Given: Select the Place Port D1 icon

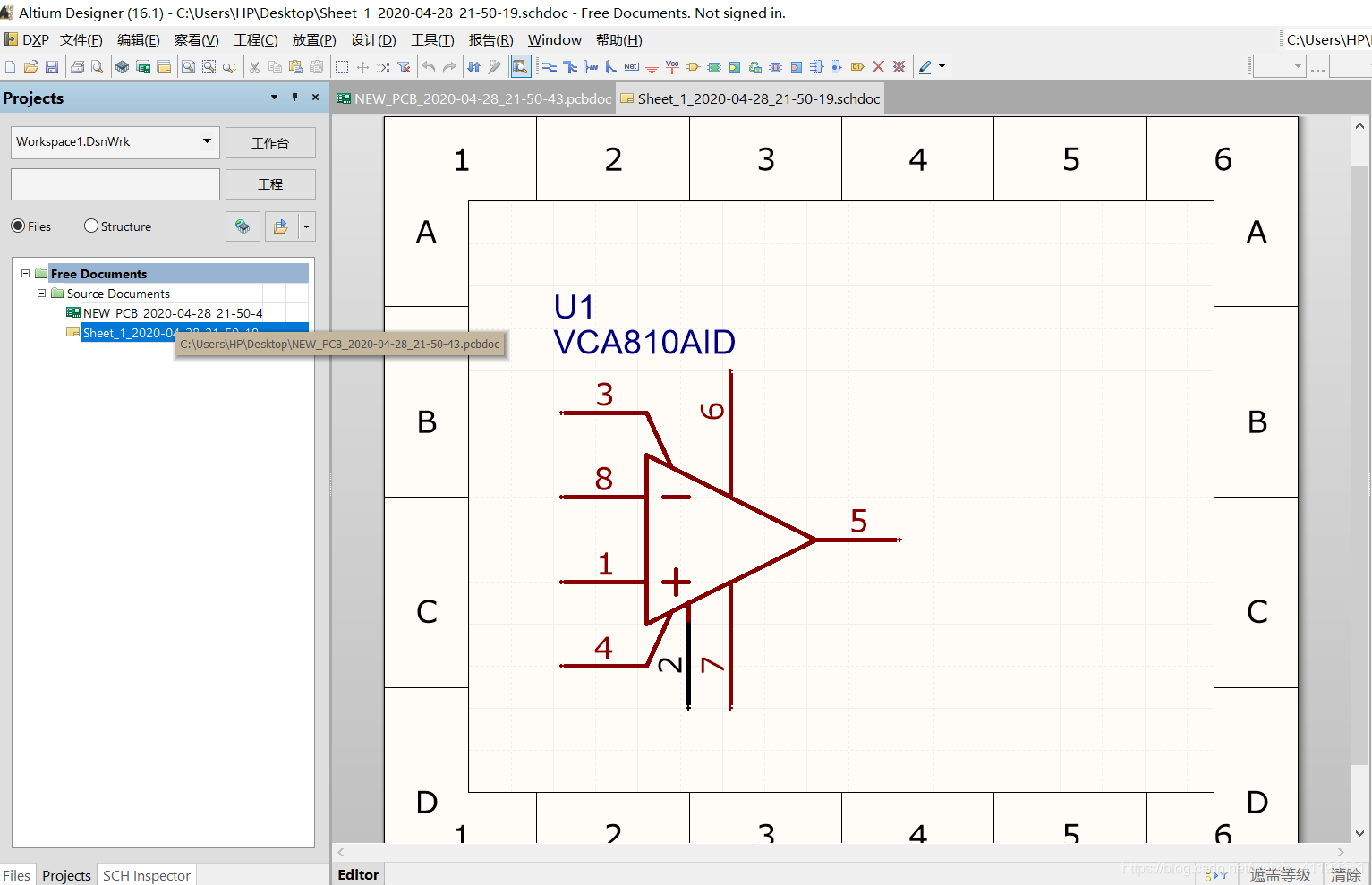Looking at the screenshot, I should [857, 67].
